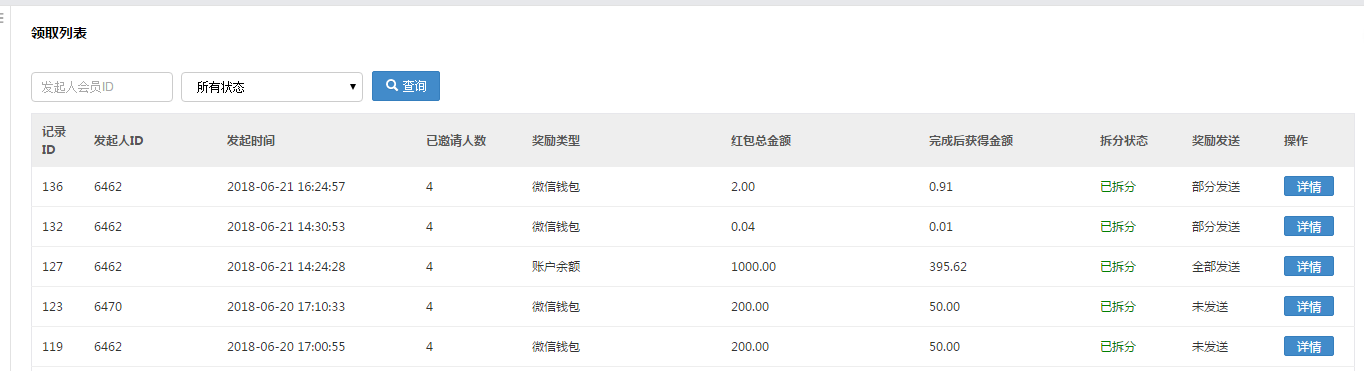The height and width of the screenshot is (371, 1364).
Task: Open the 所有状态 status dropdown
Action: pos(272,87)
